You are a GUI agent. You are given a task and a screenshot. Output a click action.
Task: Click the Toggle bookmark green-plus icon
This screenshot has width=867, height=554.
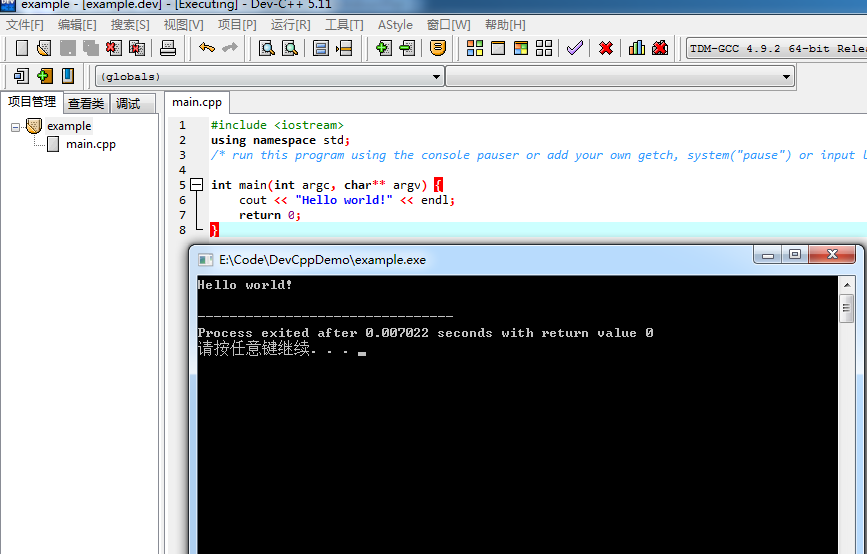(x=45, y=76)
